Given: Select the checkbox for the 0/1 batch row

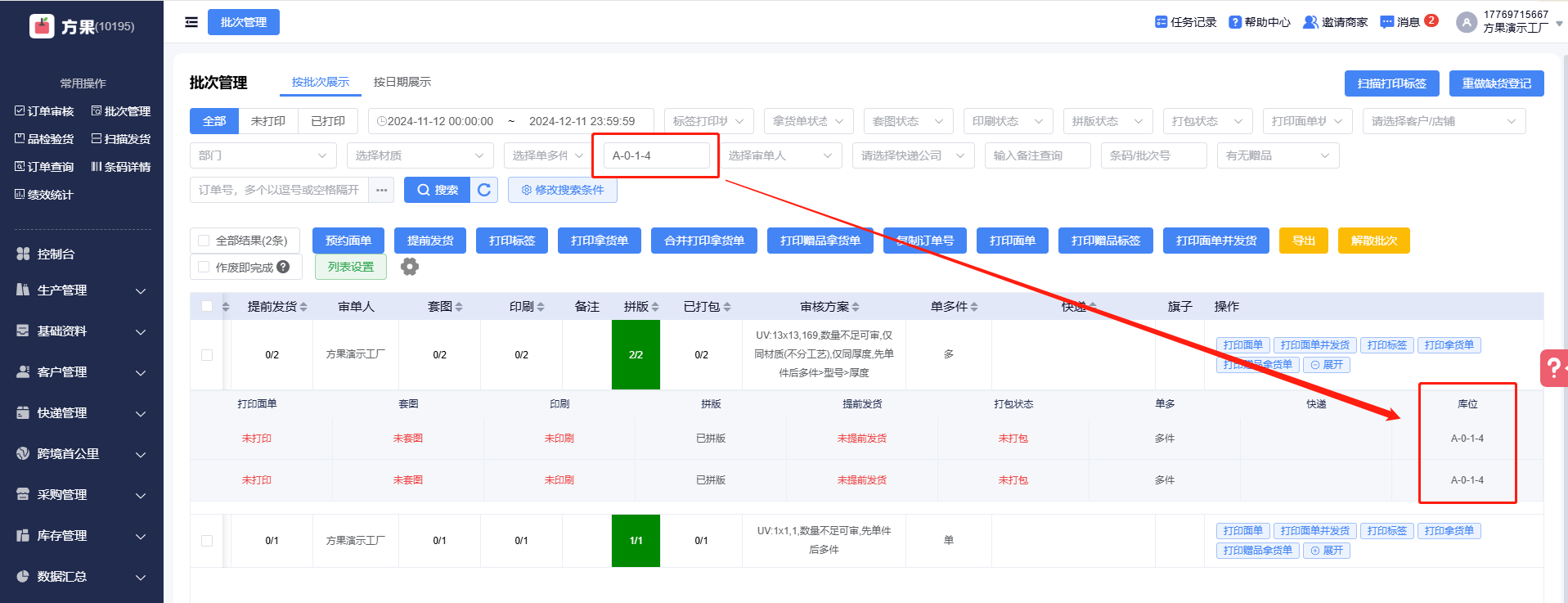Looking at the screenshot, I should pos(207,541).
